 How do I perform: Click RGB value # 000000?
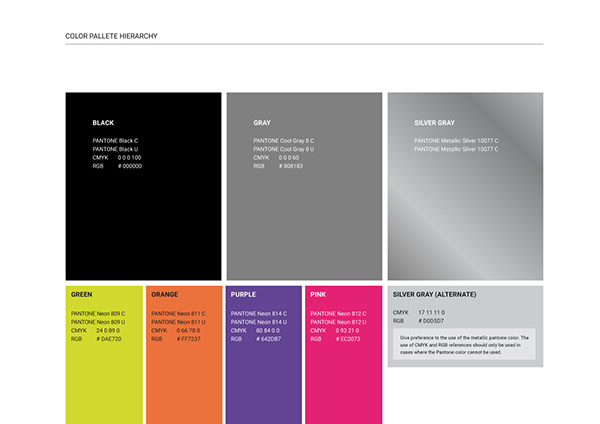[130, 166]
